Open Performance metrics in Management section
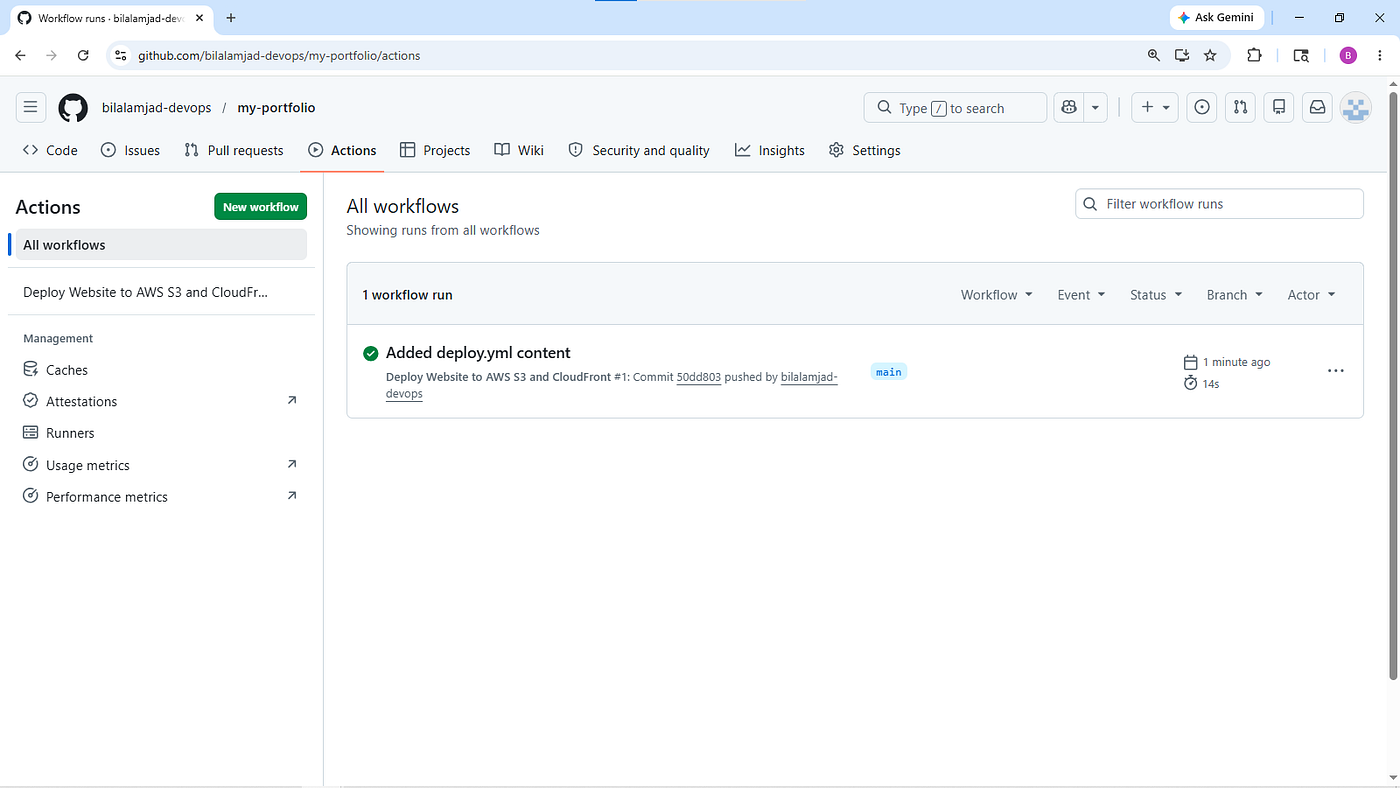This screenshot has width=1400, height=788. pos(161,497)
